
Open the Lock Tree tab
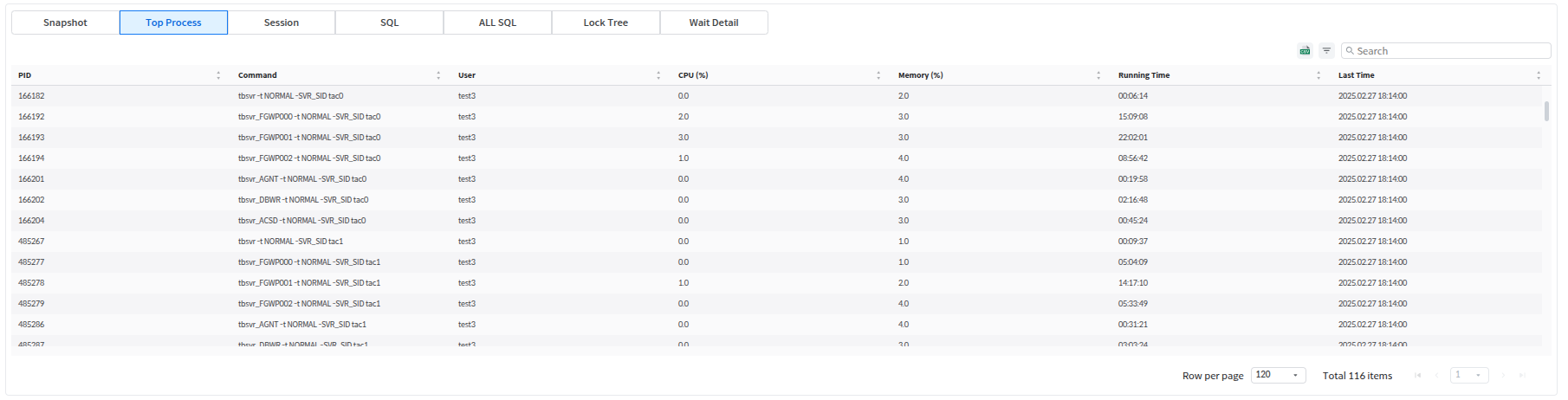[606, 23]
